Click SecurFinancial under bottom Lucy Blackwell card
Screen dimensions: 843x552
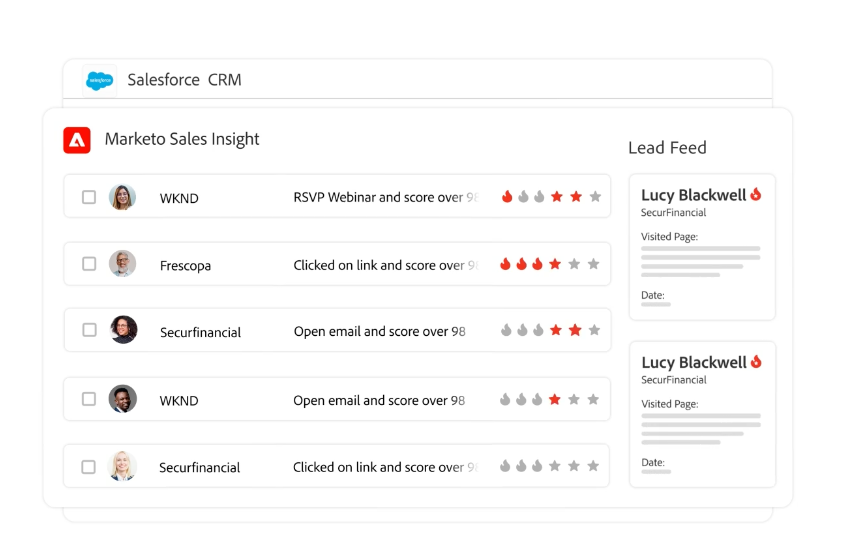(674, 380)
